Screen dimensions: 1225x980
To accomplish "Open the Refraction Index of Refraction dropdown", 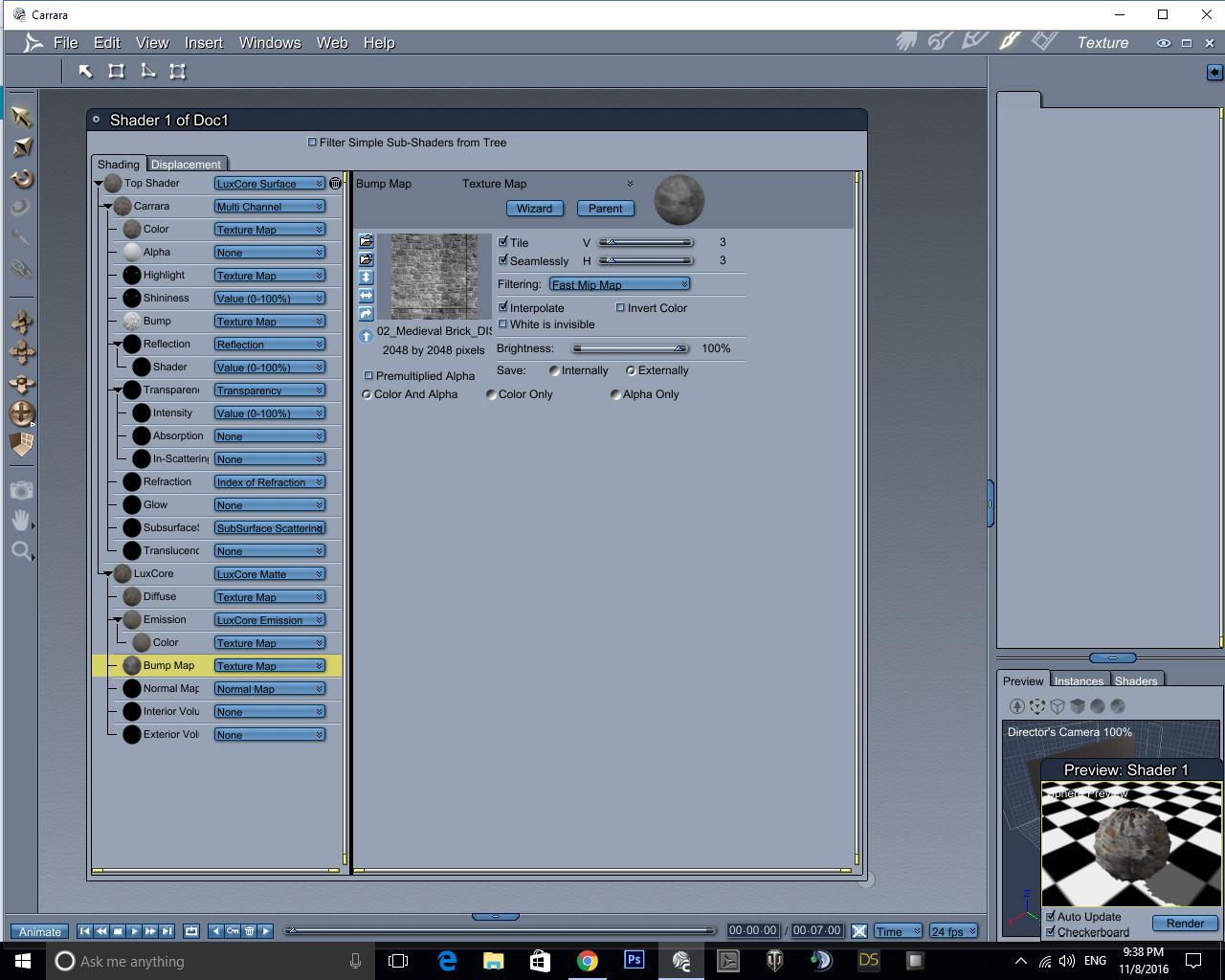I will (270, 482).
